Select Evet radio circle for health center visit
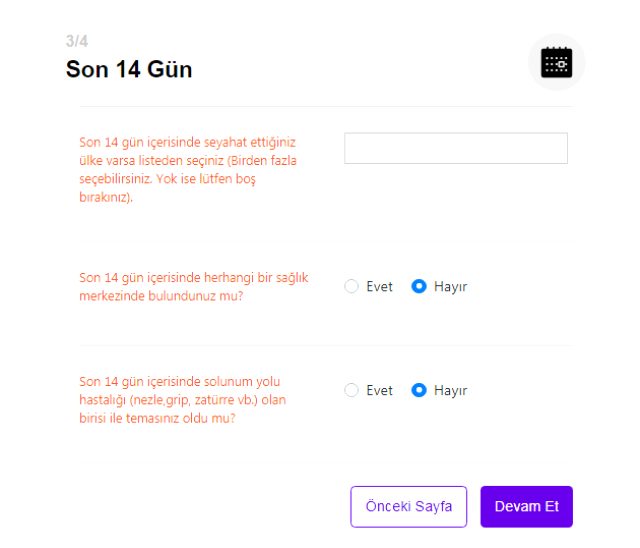 [x=351, y=286]
